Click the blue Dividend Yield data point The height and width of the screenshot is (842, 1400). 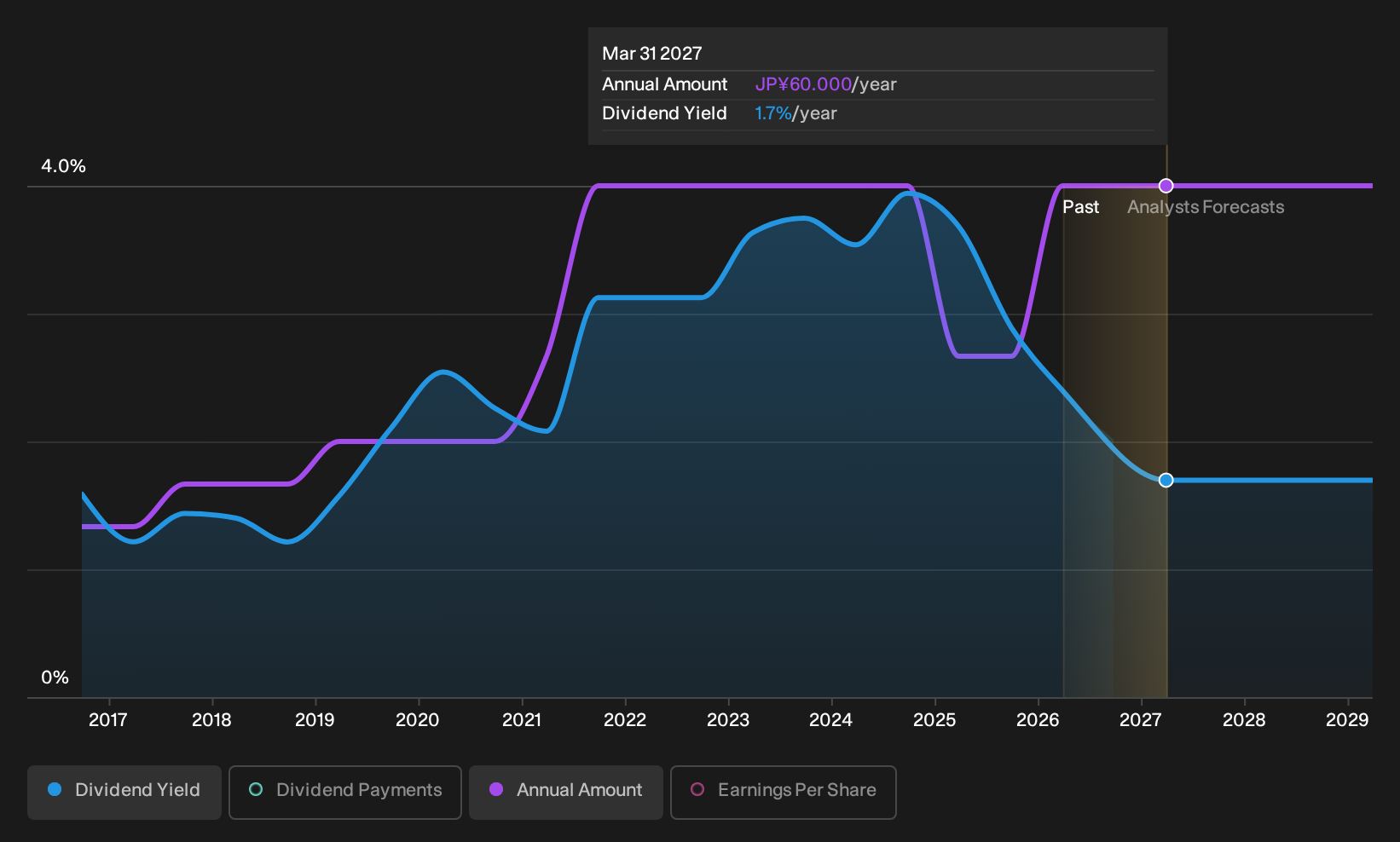pos(1166,480)
